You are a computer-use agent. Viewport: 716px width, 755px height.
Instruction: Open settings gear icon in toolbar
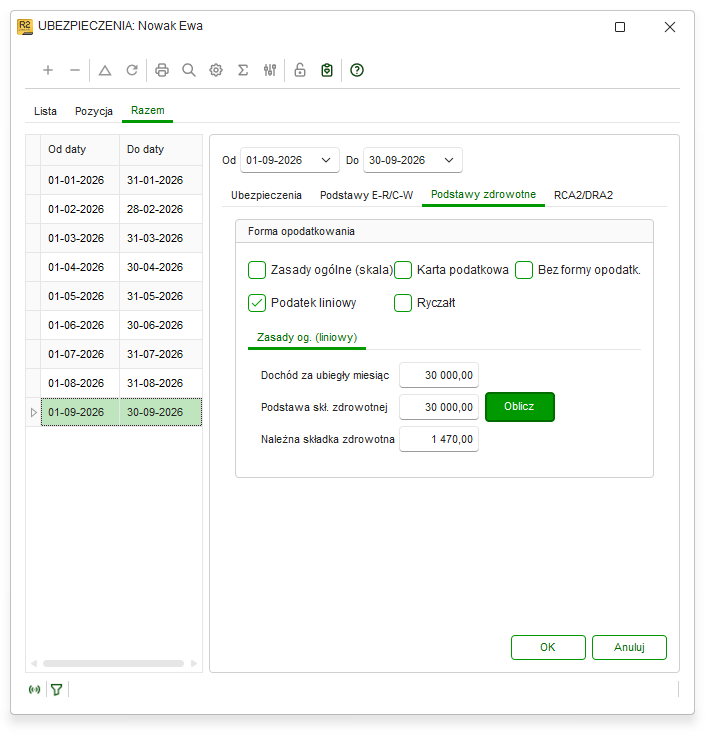(x=216, y=70)
